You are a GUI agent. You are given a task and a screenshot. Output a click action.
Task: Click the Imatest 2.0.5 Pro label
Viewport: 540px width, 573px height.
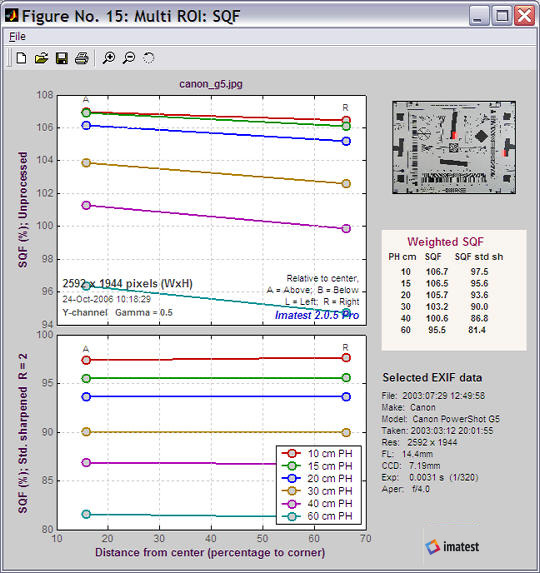317,315
